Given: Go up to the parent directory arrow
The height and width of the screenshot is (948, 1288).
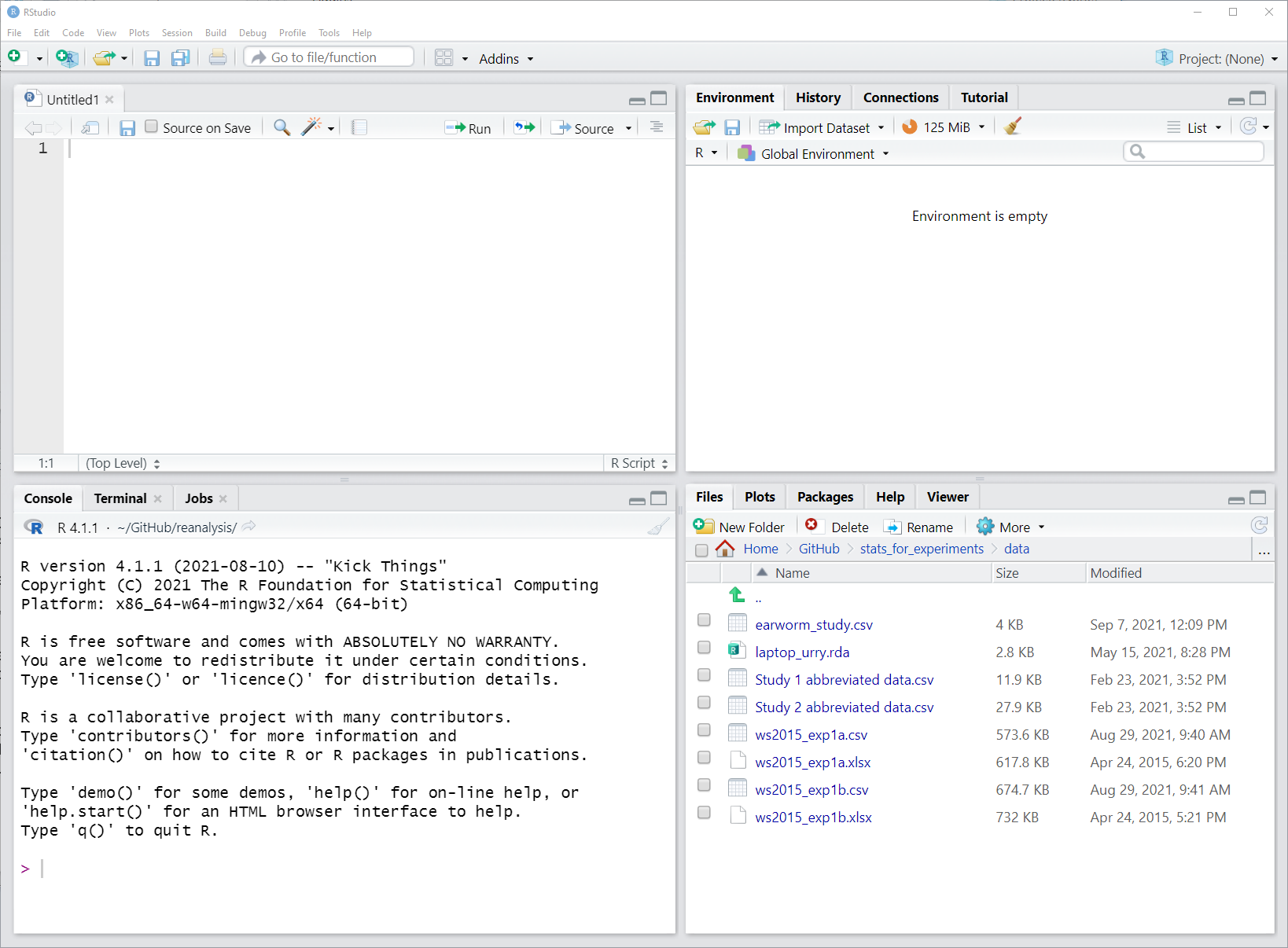Looking at the screenshot, I should click(737, 595).
